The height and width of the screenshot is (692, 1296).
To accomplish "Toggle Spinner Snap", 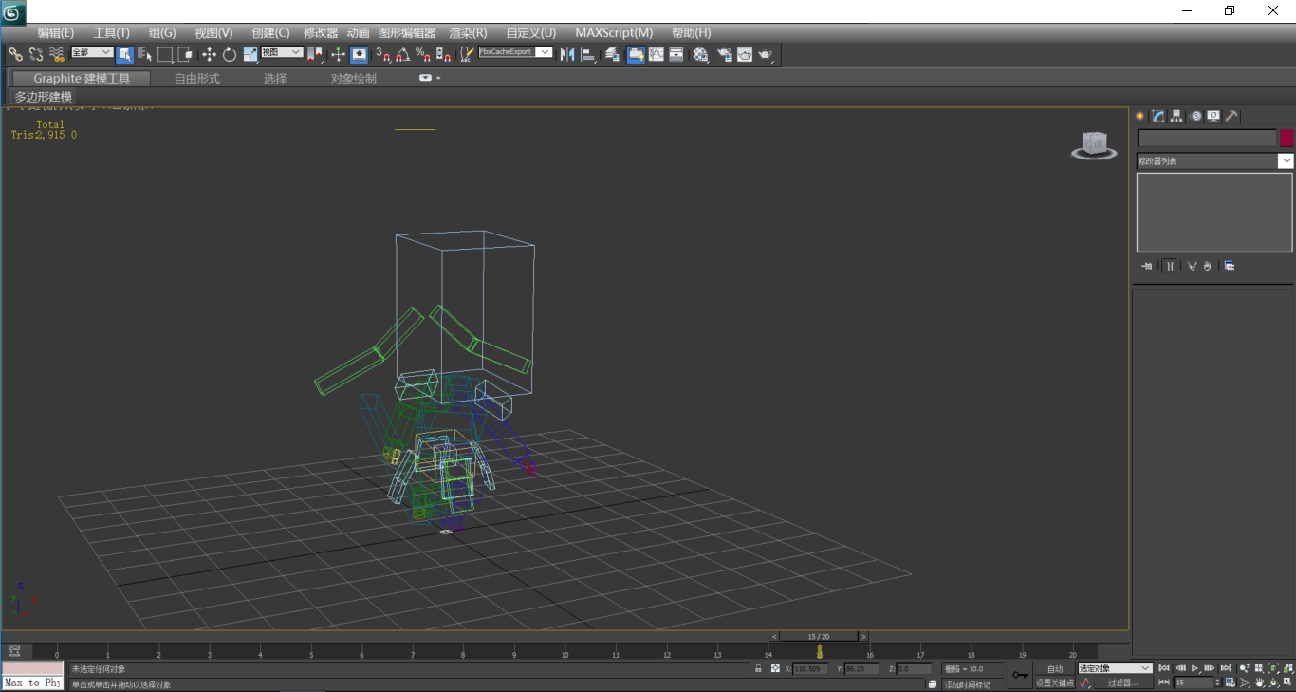I will [x=443, y=54].
